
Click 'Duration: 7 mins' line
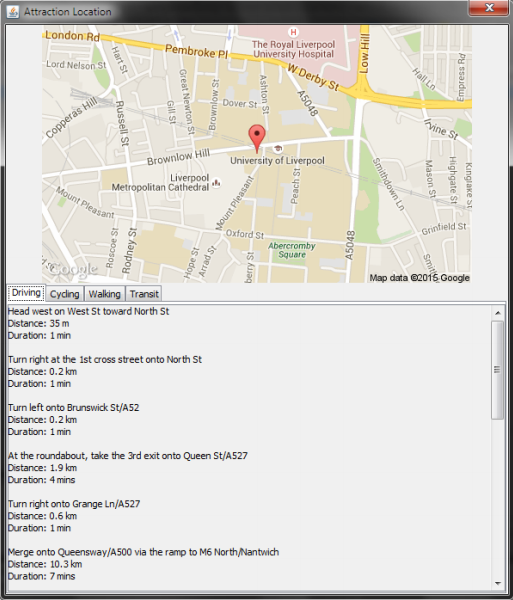point(41,576)
